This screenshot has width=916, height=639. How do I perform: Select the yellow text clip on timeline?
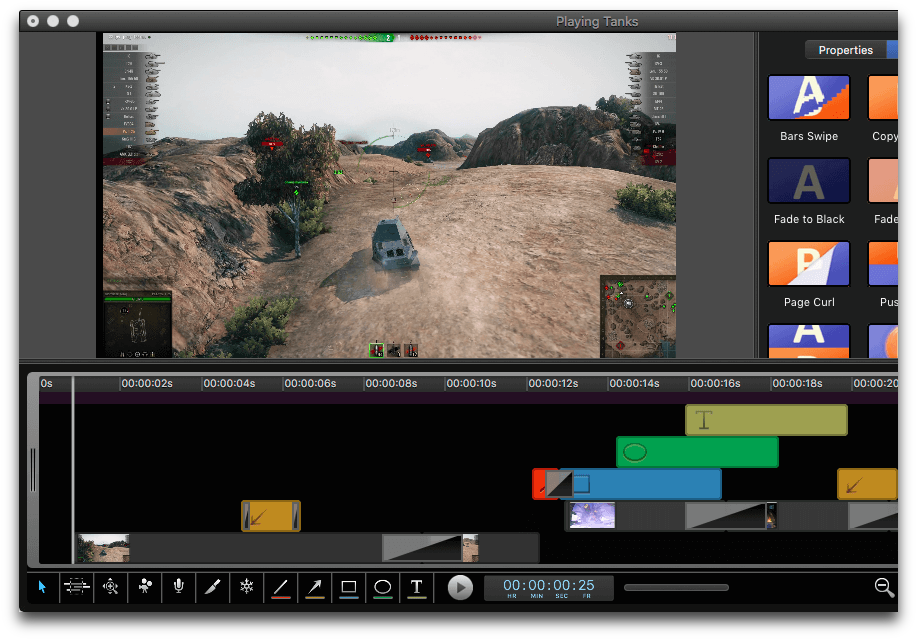click(766, 420)
